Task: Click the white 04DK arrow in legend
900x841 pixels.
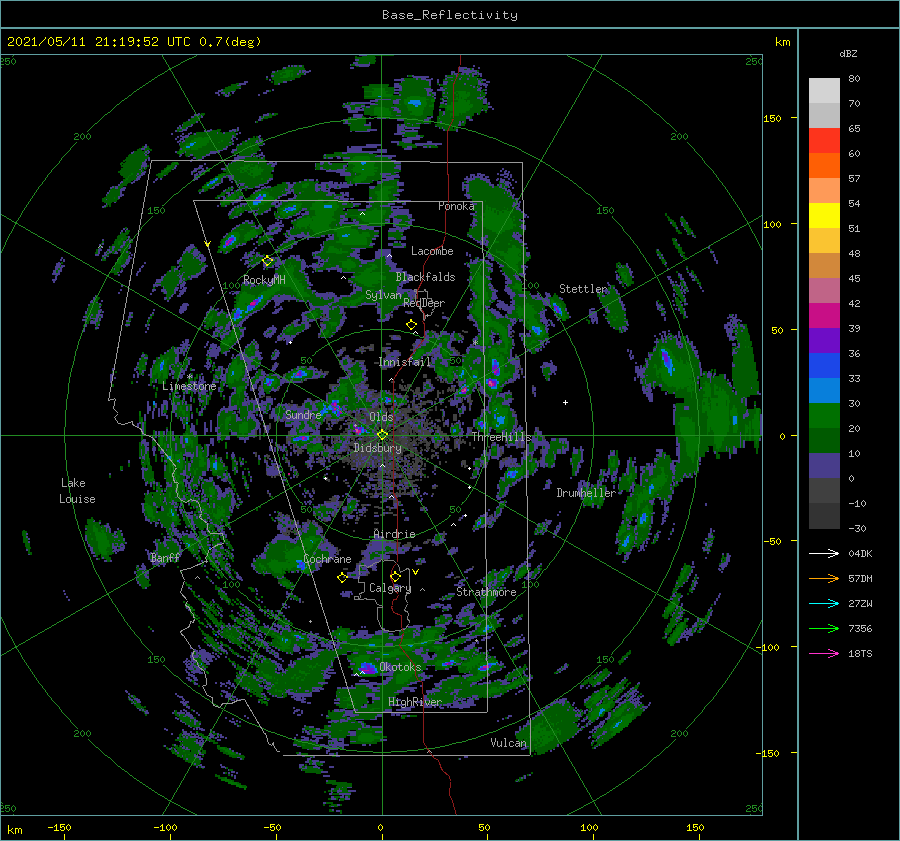Action: (824, 553)
